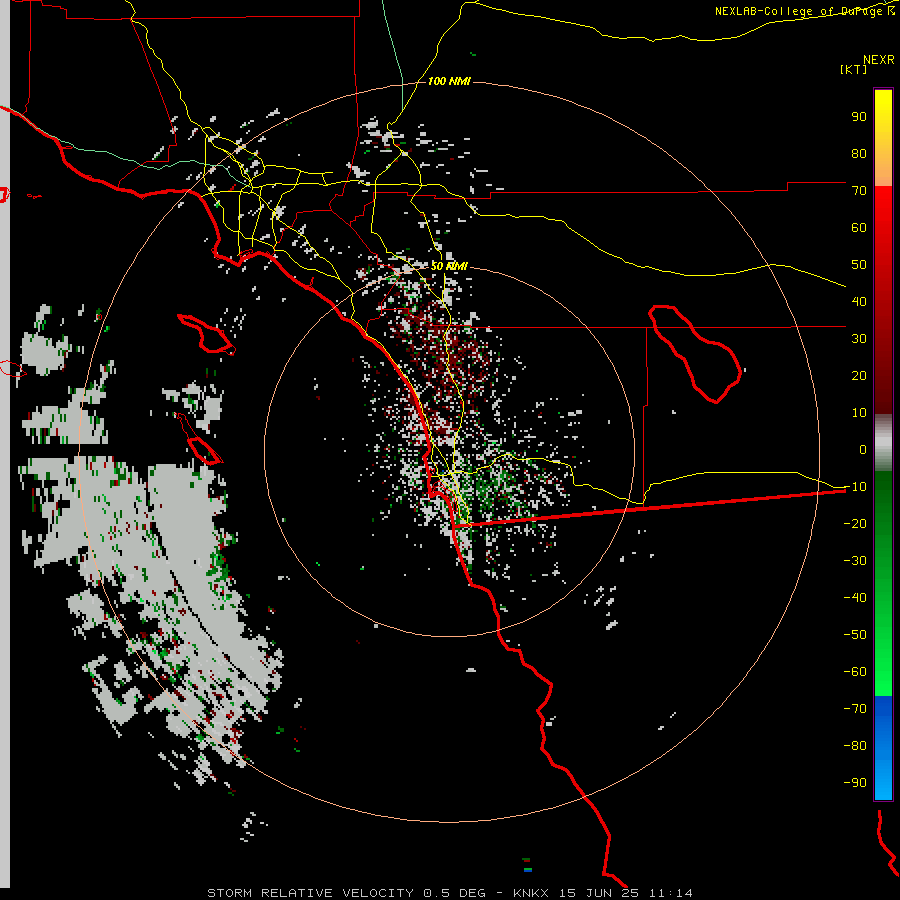
Task: Click the "-70" value on the velocity scale
Action: pyautogui.click(x=855, y=709)
